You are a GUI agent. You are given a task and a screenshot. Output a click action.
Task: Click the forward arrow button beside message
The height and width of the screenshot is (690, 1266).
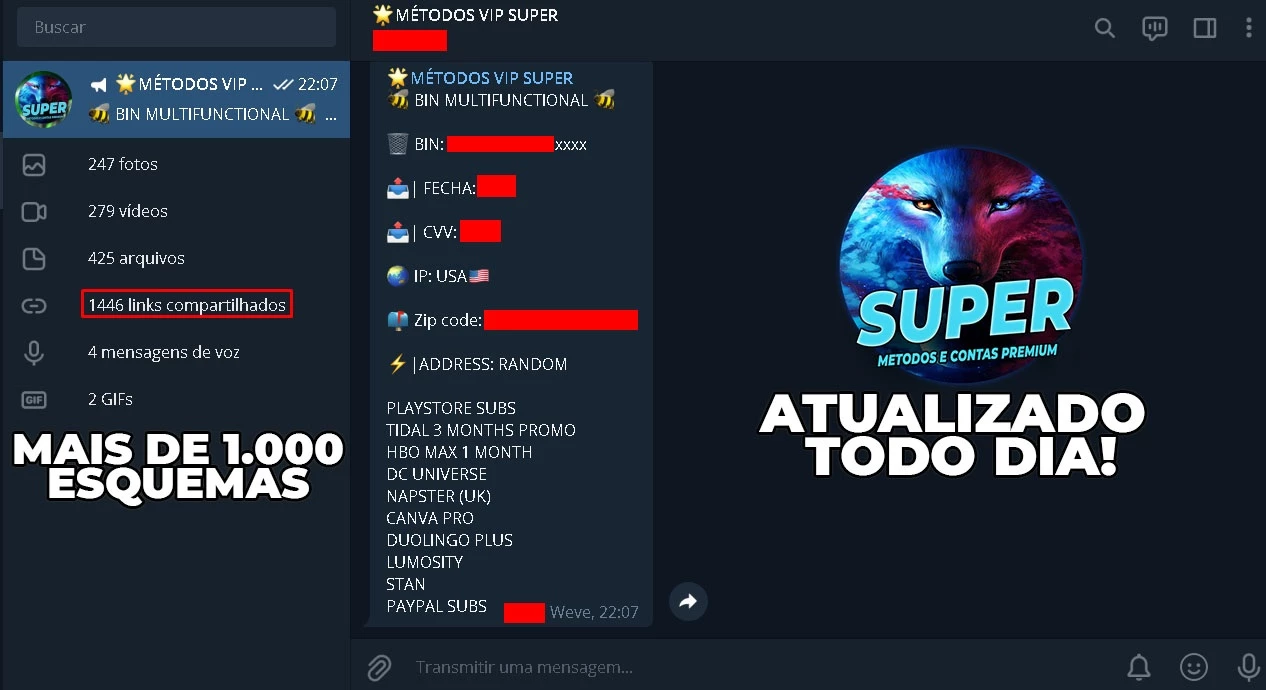688,602
